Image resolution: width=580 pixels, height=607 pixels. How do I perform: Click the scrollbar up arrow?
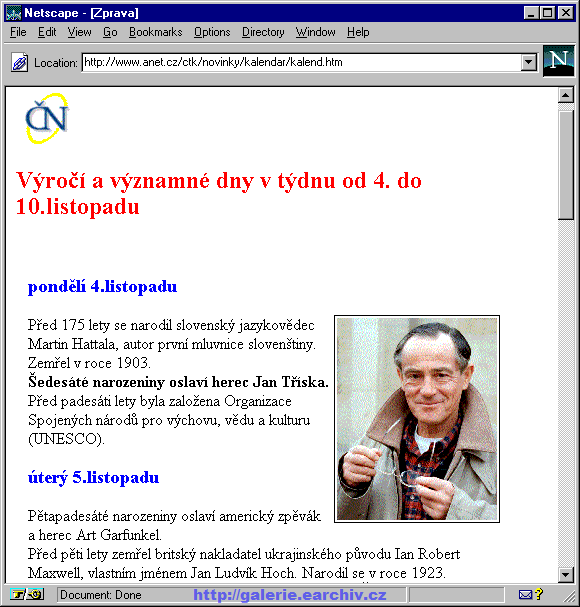tap(566, 95)
